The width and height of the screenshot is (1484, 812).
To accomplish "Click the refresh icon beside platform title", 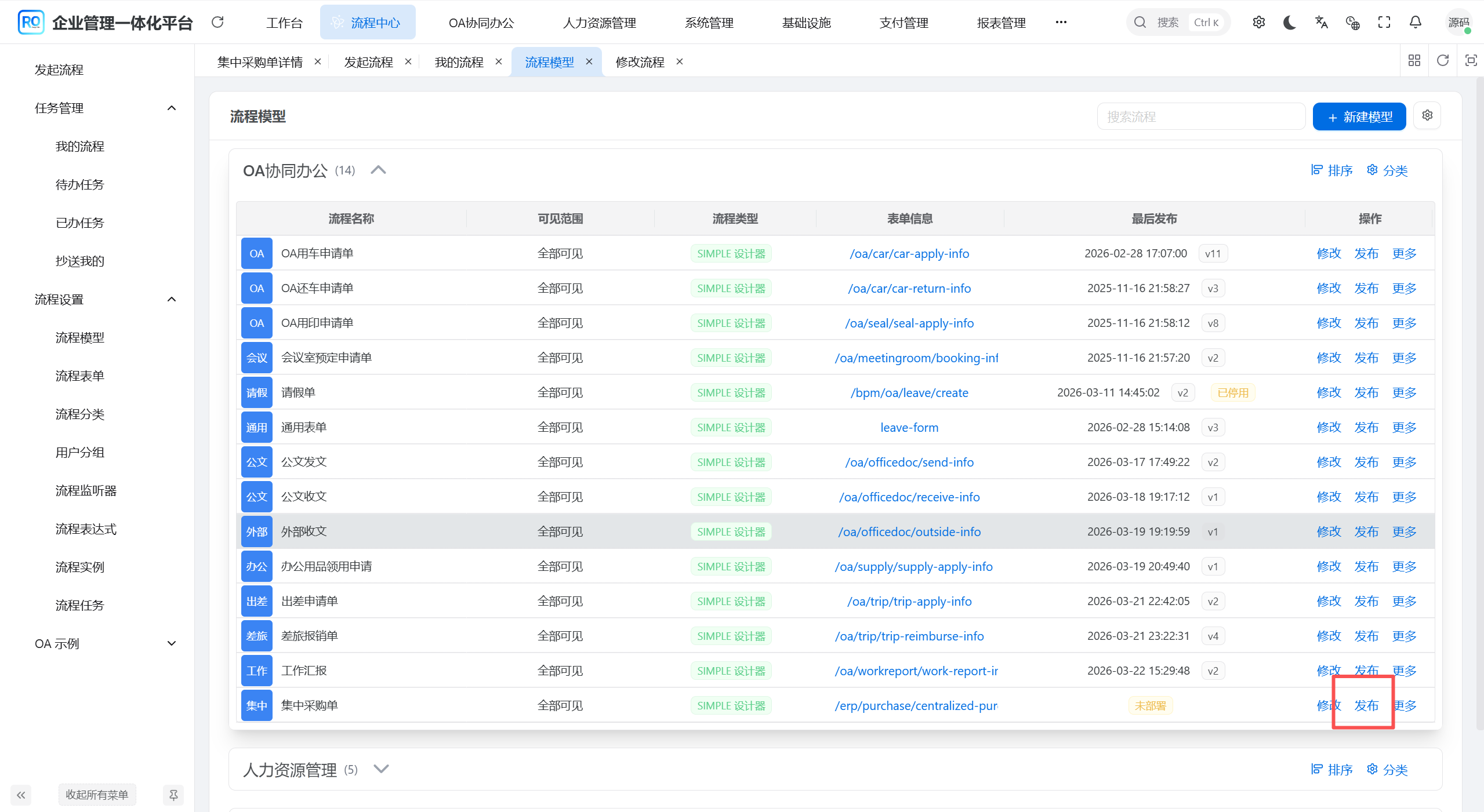I will (x=217, y=23).
